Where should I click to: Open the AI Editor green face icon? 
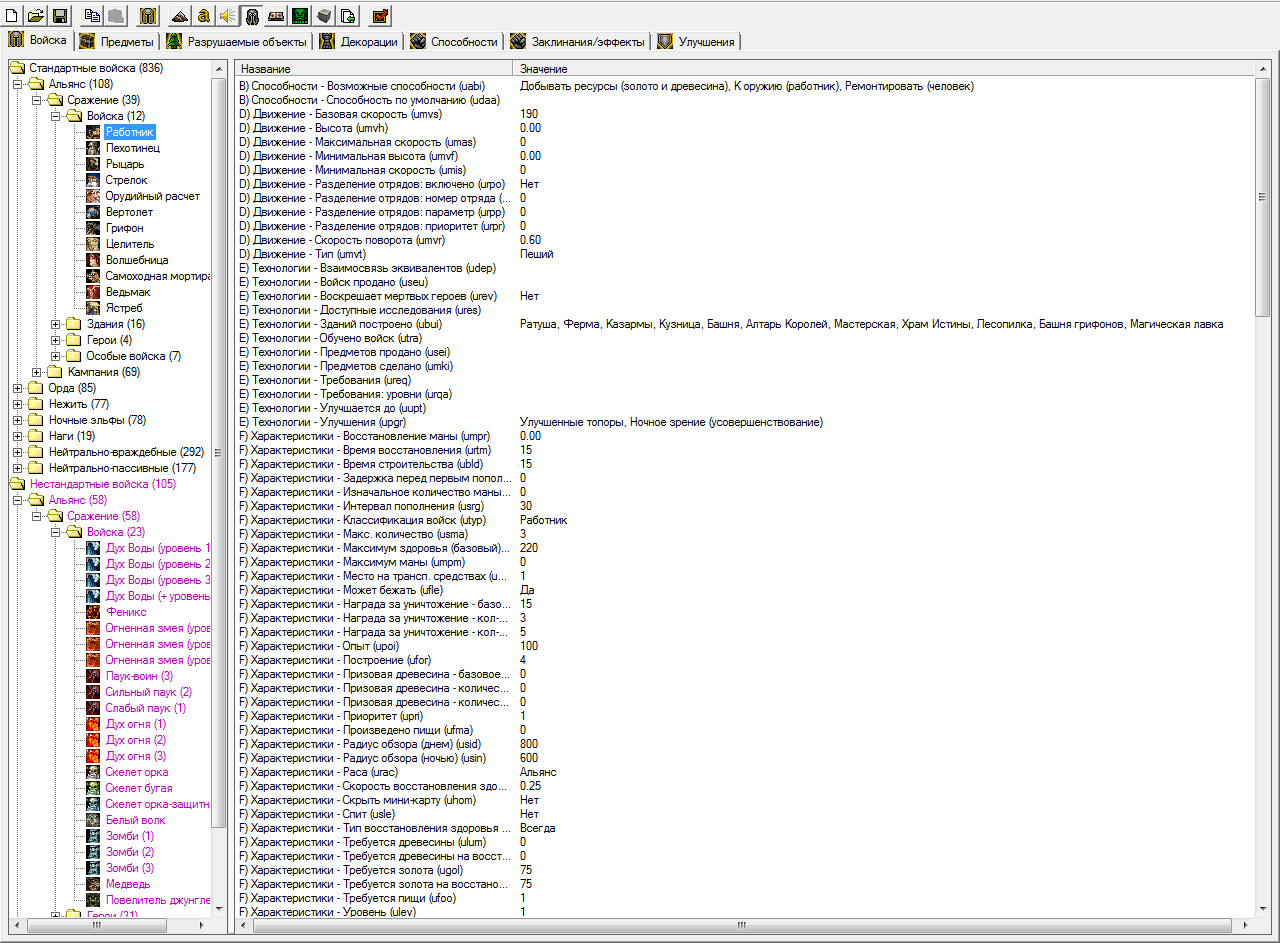click(299, 15)
